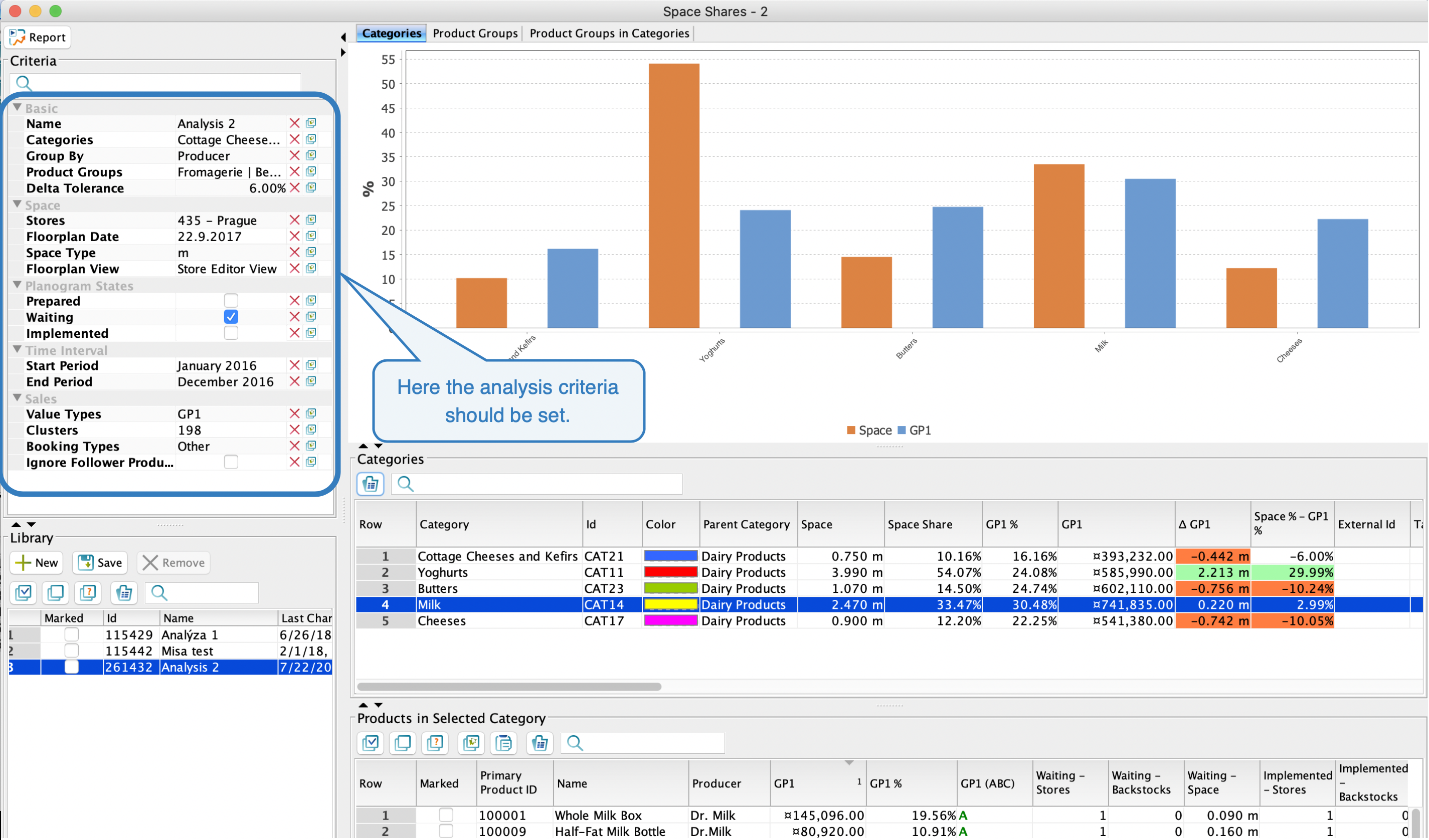Screen dimensions: 1429x840
Task: Create a New library analysis
Action: point(37,563)
